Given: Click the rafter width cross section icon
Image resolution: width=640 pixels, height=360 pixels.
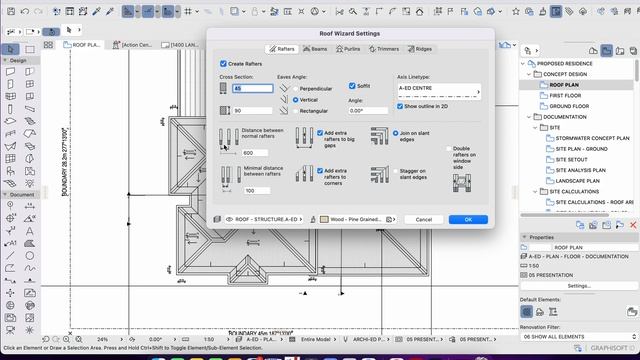Looking at the screenshot, I should pos(223,88).
